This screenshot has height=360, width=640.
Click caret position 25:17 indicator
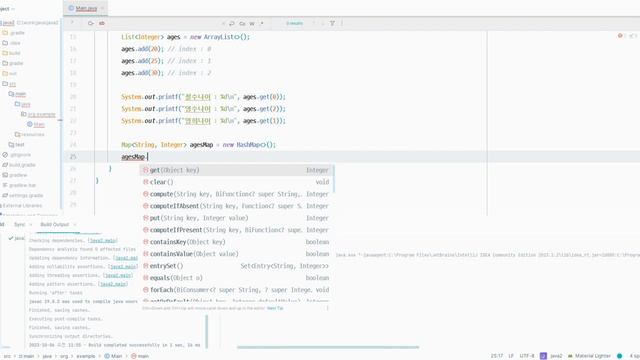497,356
